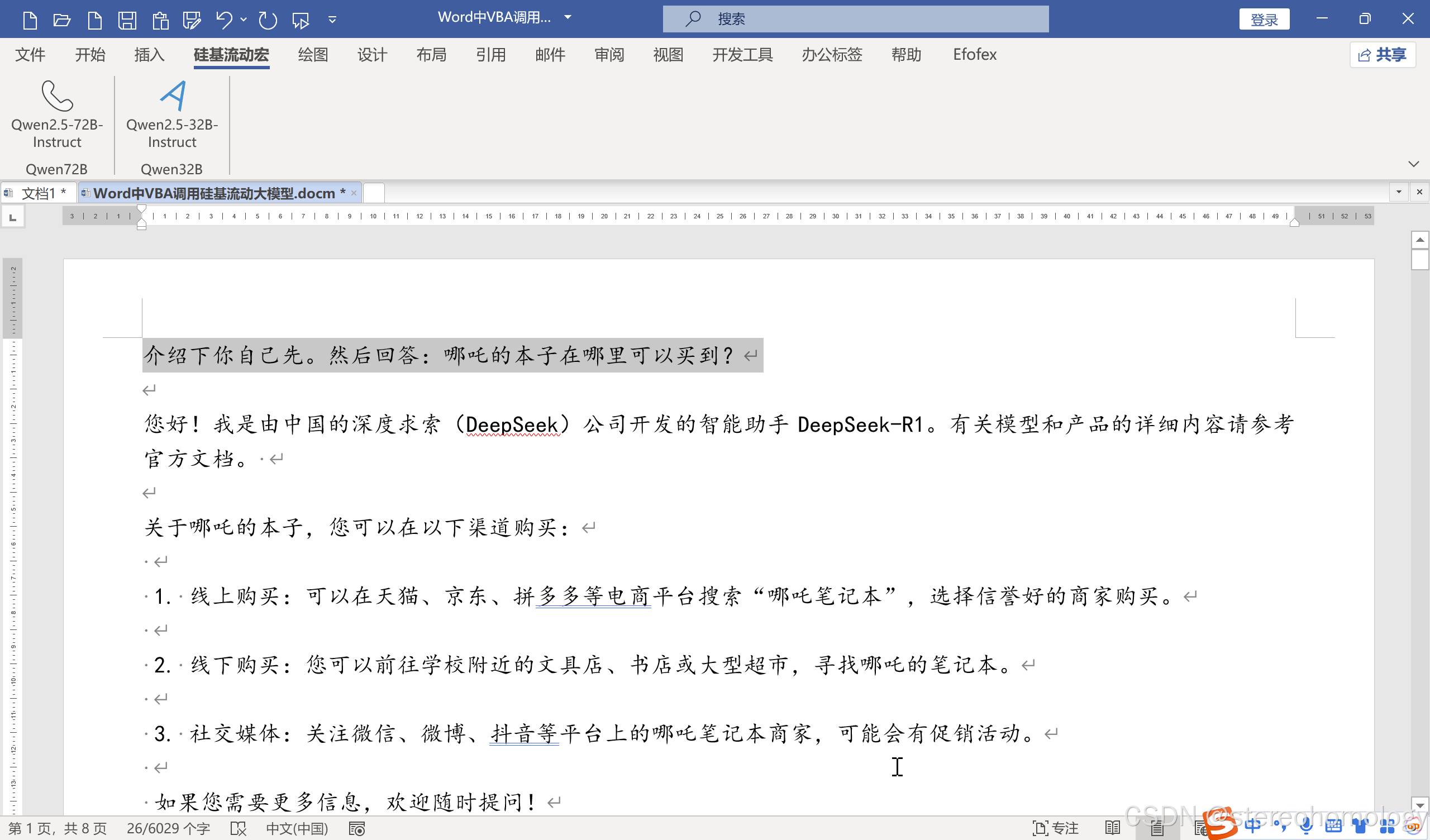Open the 审阅 ribbon tab
Viewport: 1430px width, 840px height.
[x=609, y=55]
